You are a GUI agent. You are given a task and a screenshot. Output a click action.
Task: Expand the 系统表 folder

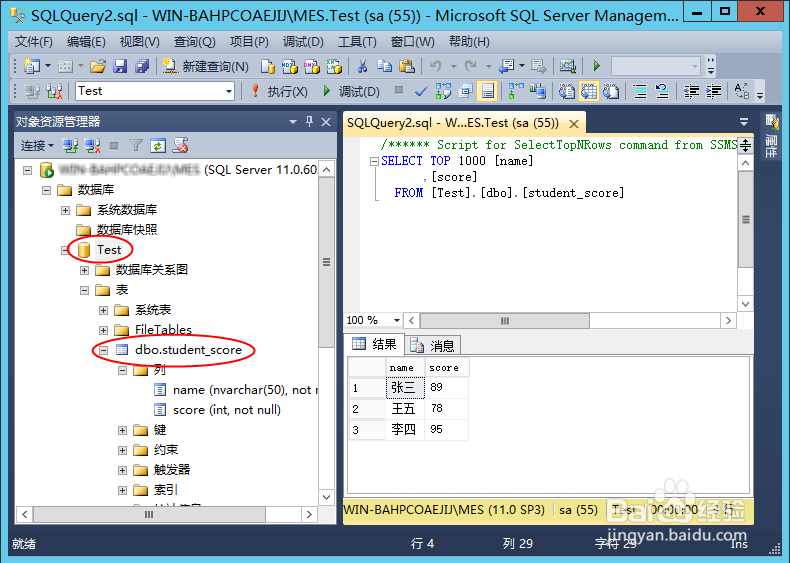pyautogui.click(x=103, y=310)
